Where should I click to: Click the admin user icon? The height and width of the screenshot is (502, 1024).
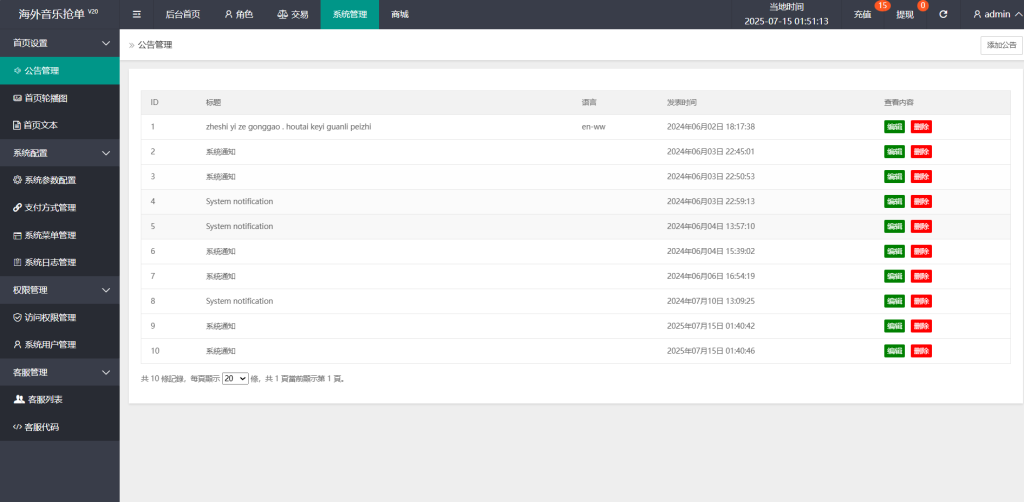point(978,14)
